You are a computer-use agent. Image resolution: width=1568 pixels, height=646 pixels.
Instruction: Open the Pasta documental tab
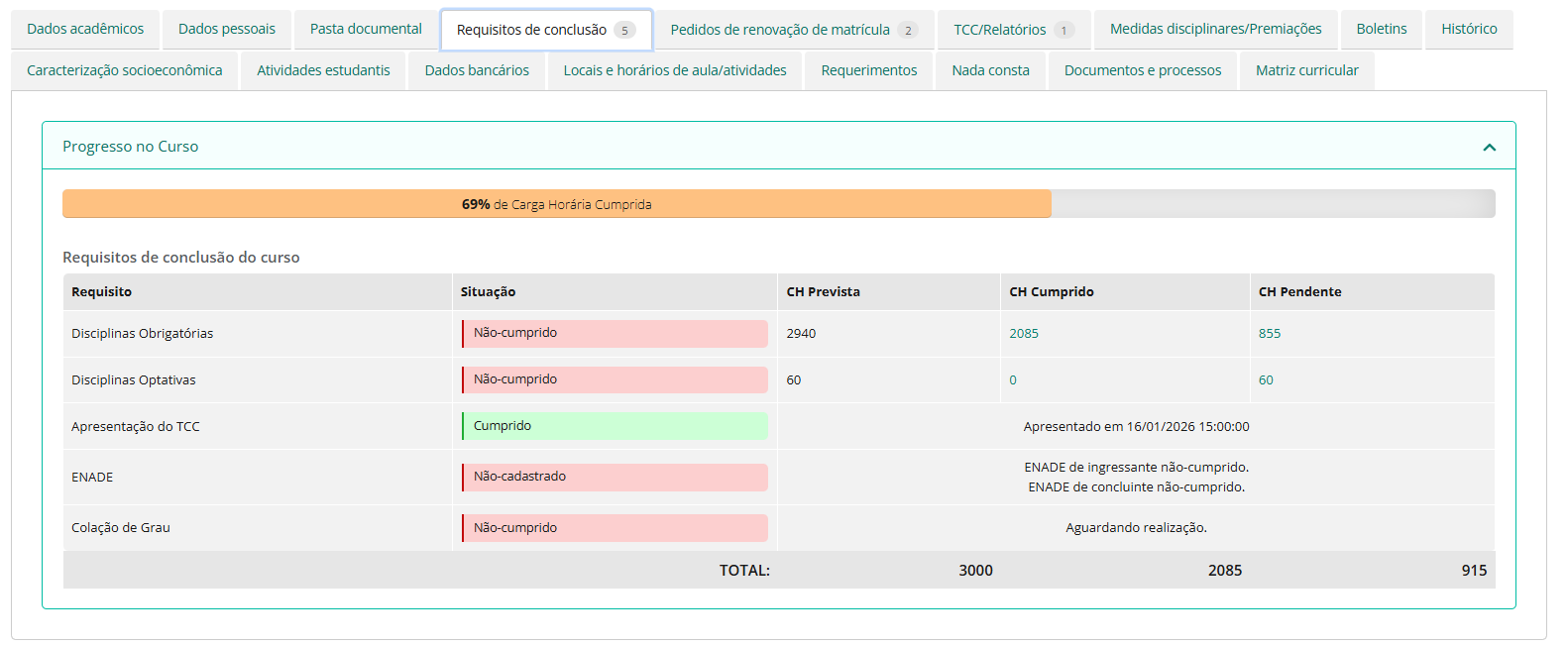(366, 29)
